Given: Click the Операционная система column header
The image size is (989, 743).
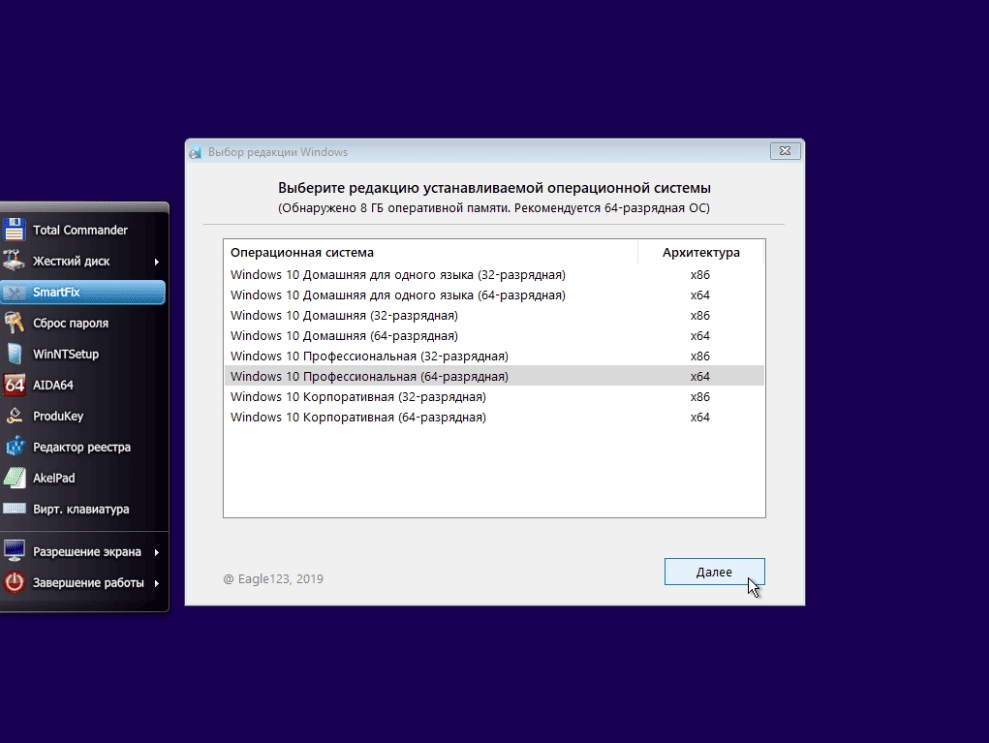Looking at the screenshot, I should pos(431,252).
